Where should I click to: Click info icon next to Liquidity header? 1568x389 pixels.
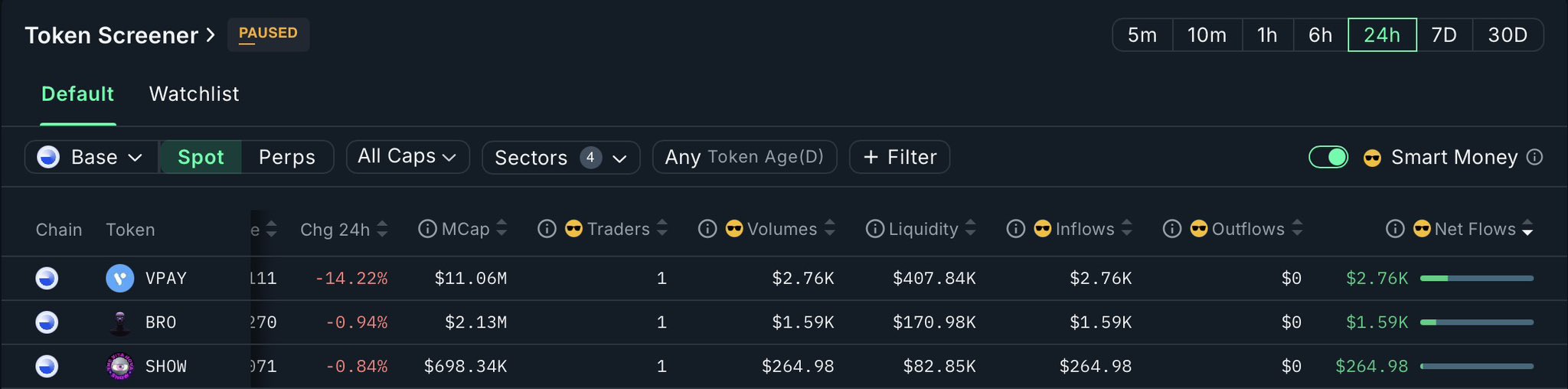pyautogui.click(x=874, y=229)
